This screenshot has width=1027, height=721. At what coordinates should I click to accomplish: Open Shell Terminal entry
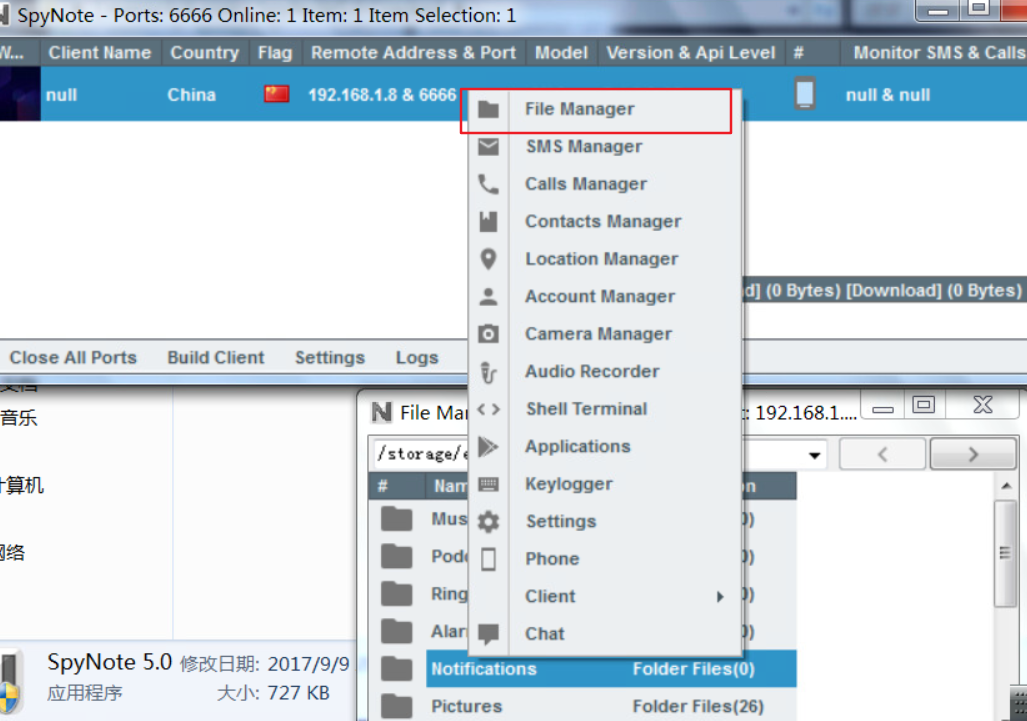click(x=606, y=409)
